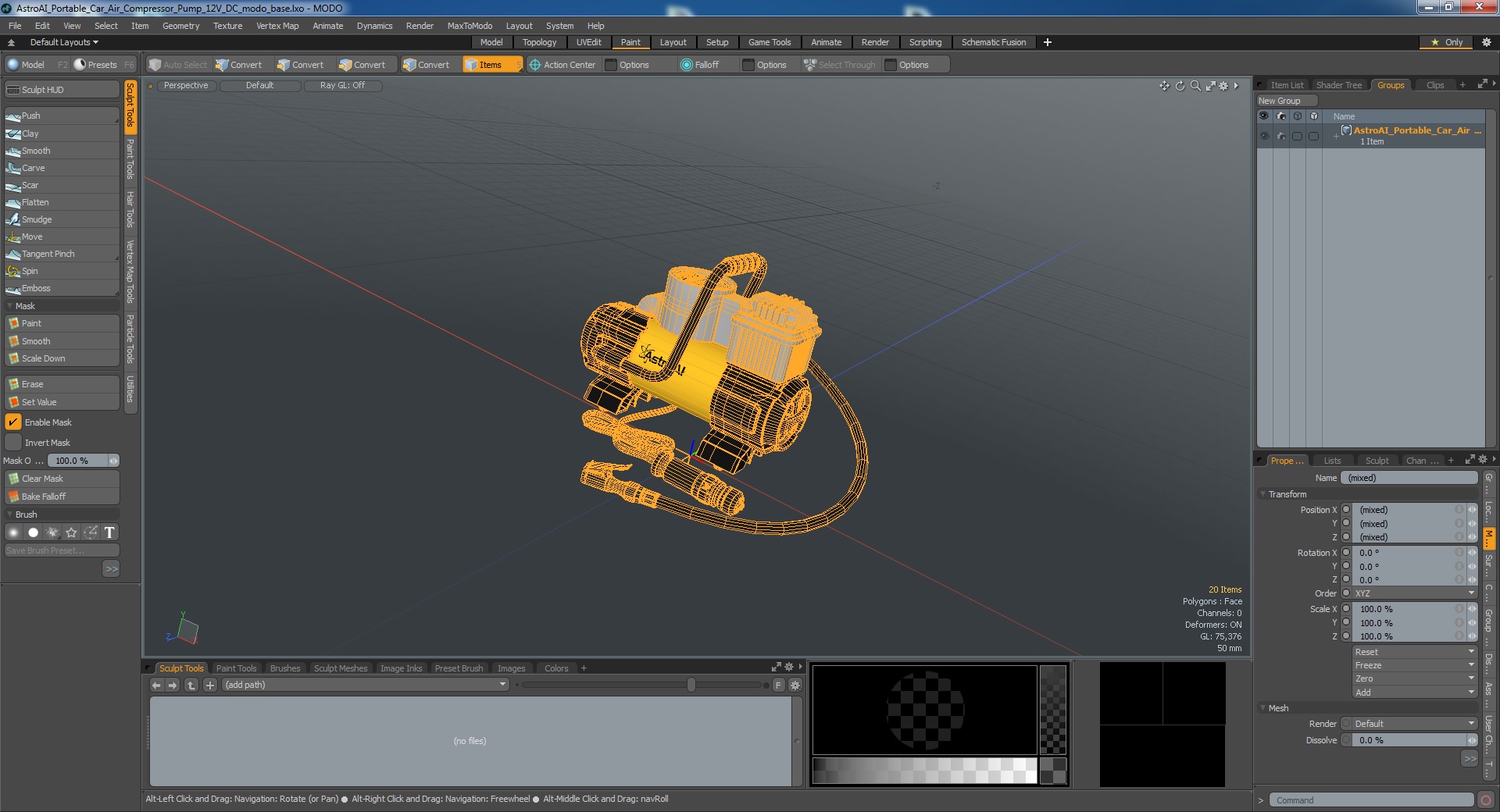Toggle the Position X keyframe circle
This screenshot has height=812, width=1500.
pos(1346,510)
